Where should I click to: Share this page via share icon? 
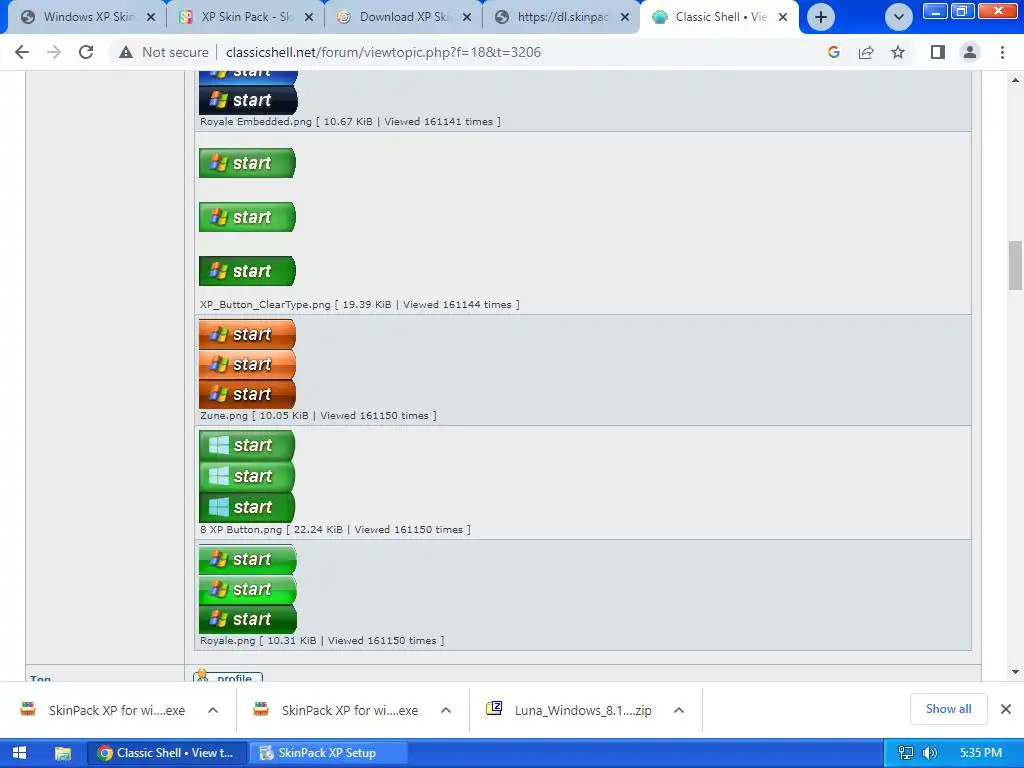pyautogui.click(x=866, y=52)
